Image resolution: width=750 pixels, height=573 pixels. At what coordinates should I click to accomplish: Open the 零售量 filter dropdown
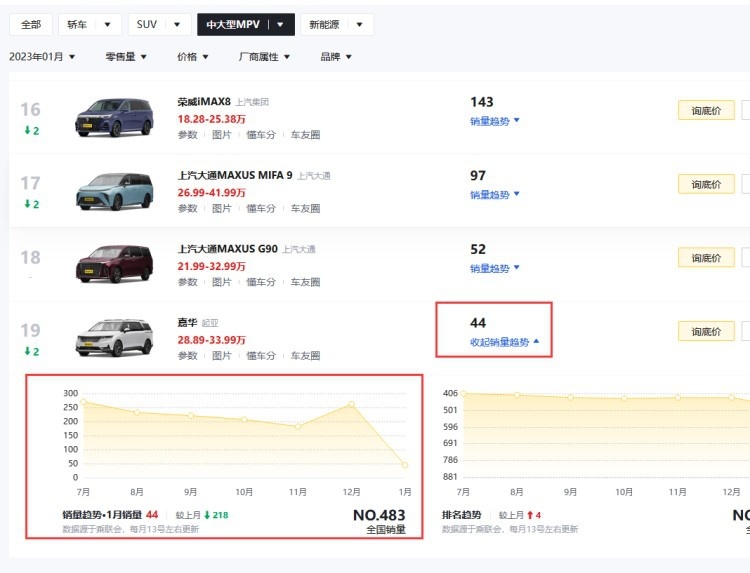pyautogui.click(x=126, y=57)
